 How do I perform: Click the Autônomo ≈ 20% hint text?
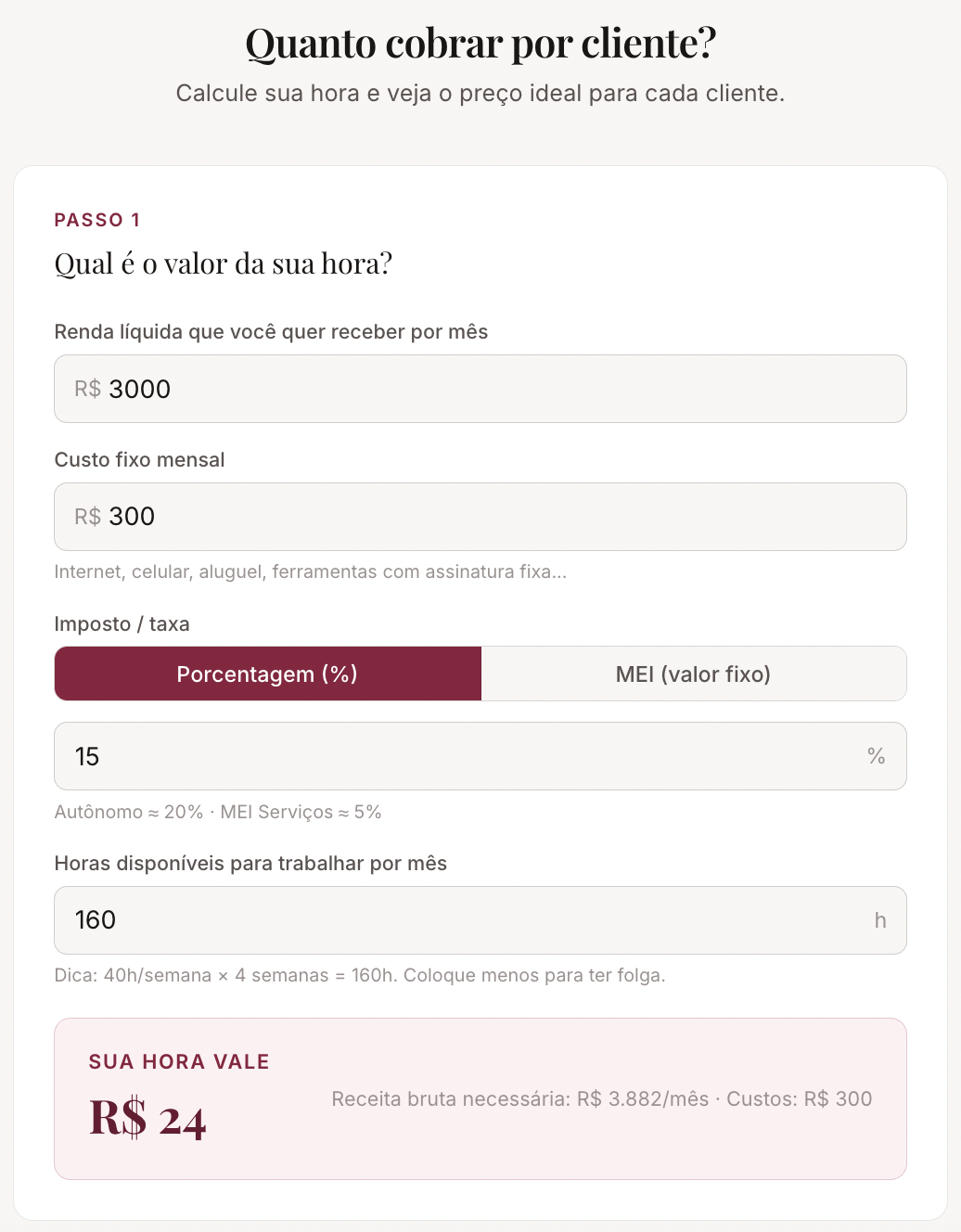pos(218,812)
